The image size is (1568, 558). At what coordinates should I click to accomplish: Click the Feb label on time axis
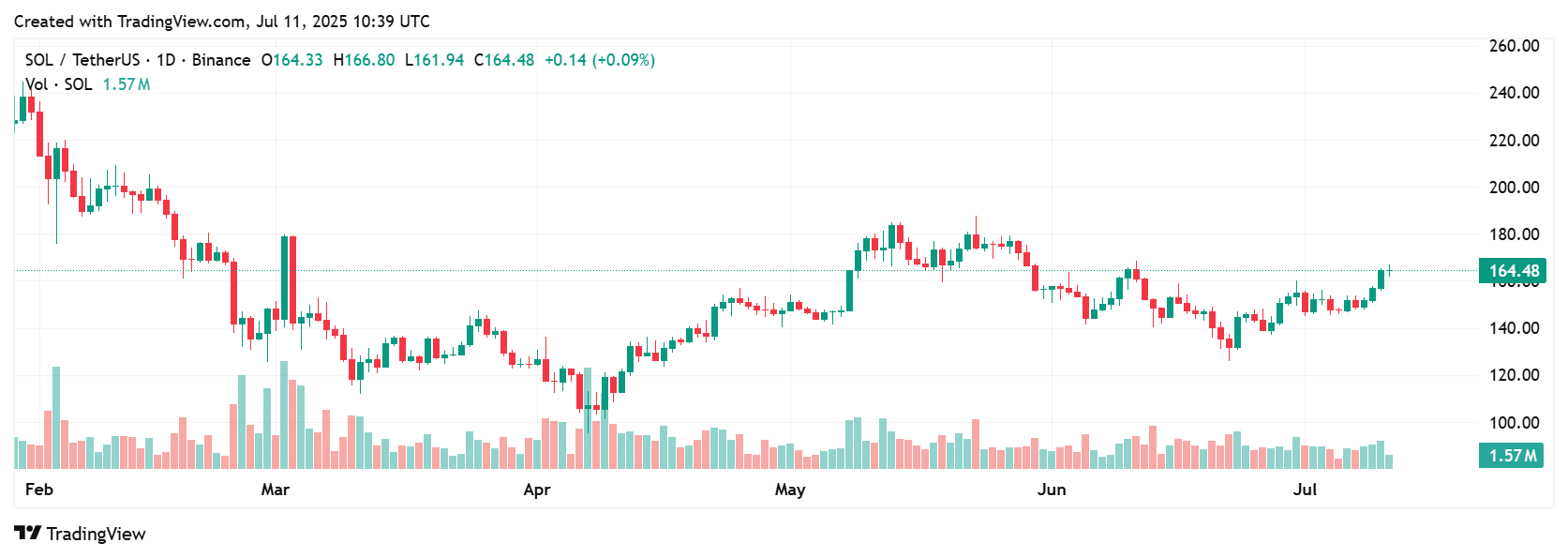click(x=39, y=490)
